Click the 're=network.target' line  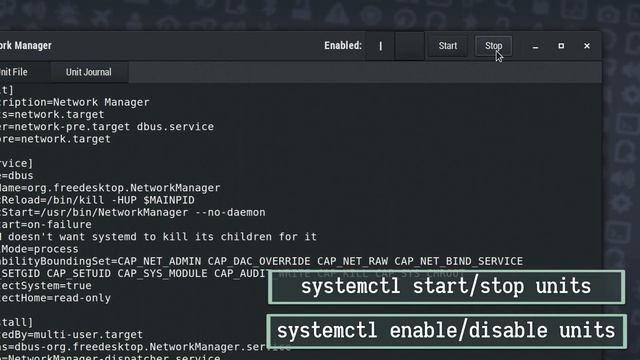point(55,139)
